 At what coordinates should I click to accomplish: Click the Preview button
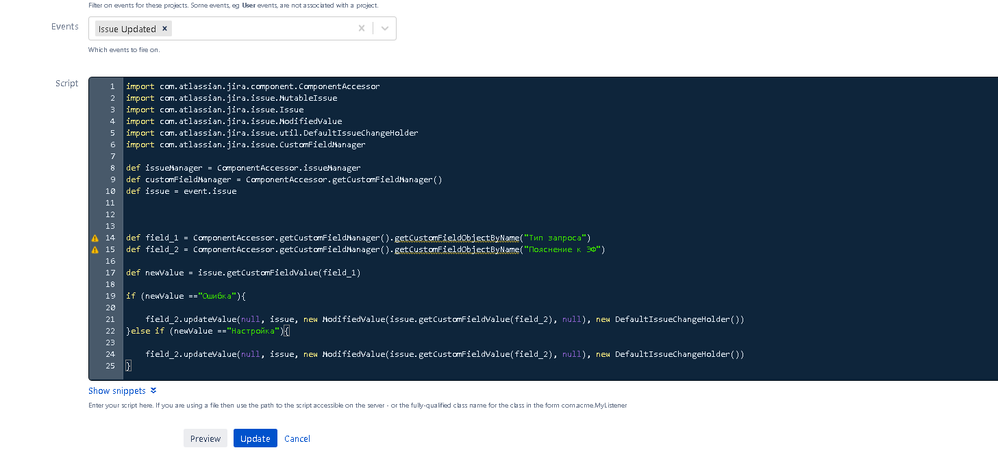click(x=205, y=439)
